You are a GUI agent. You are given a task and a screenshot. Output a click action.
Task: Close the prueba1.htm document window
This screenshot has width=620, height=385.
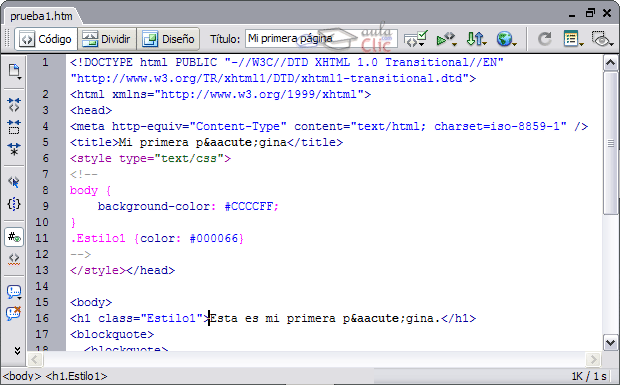(x=607, y=13)
